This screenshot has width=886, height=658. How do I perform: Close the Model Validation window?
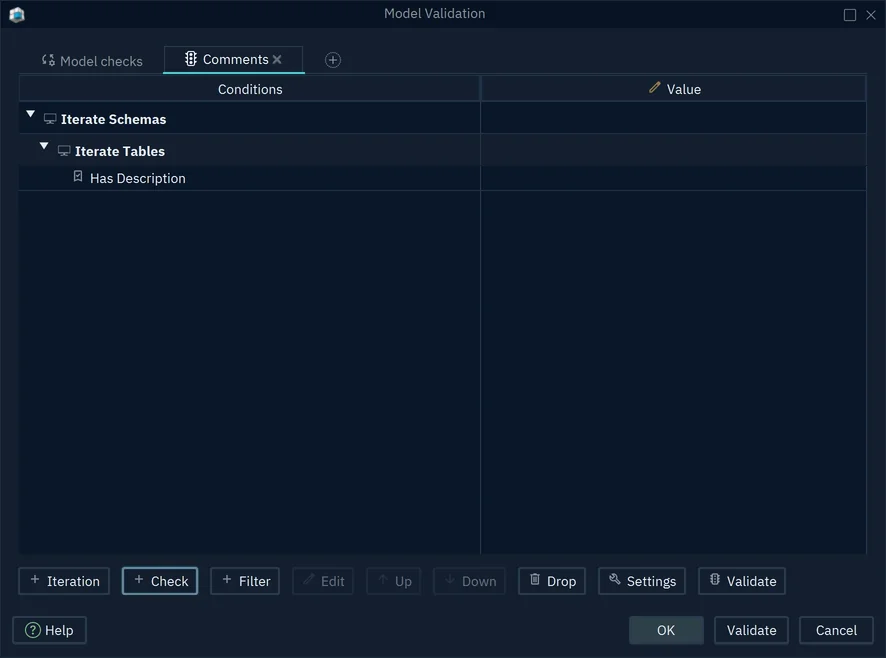[871, 15]
